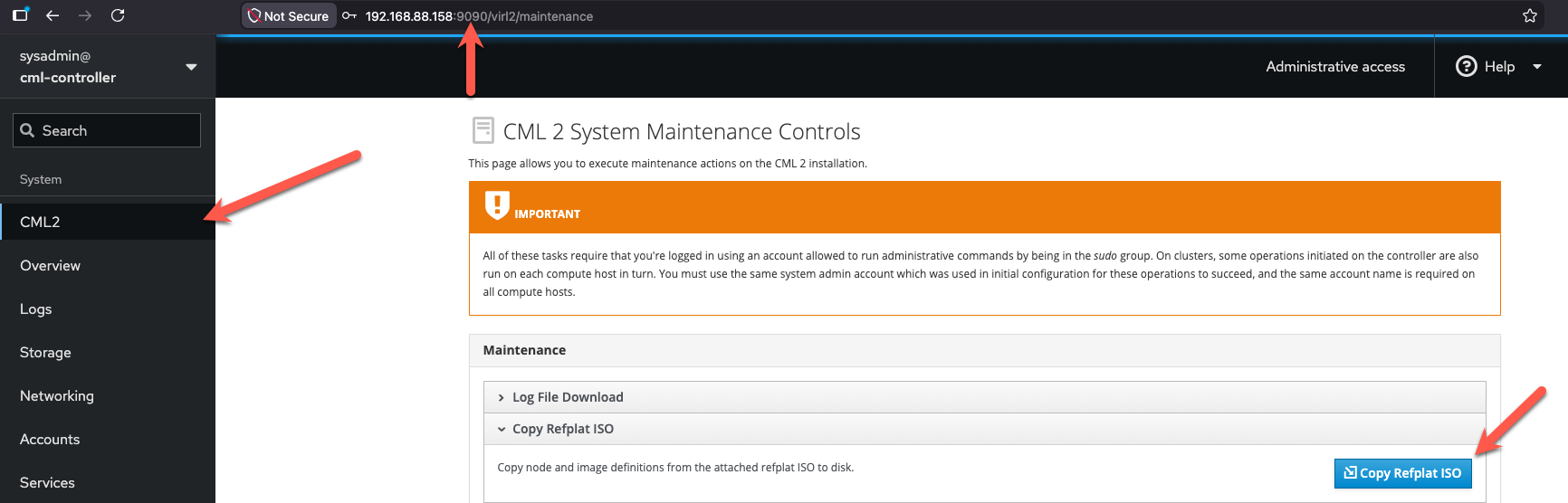This screenshot has height=503, width=1568.
Task: Focus the sidebar Search field
Action: coord(107,130)
